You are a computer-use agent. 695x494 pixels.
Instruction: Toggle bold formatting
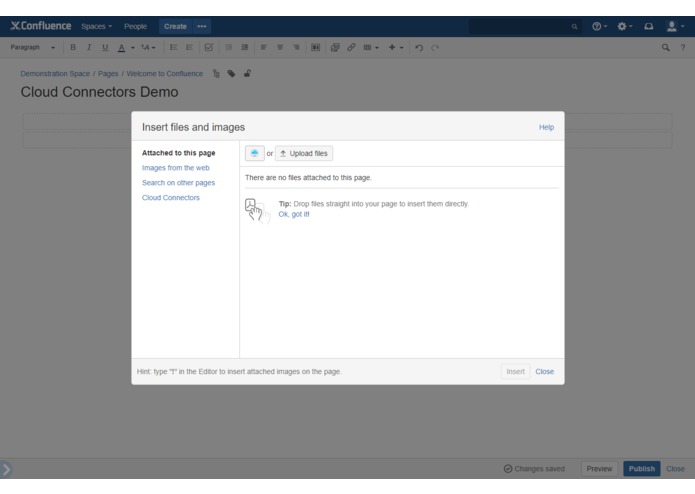pyautogui.click(x=73, y=47)
